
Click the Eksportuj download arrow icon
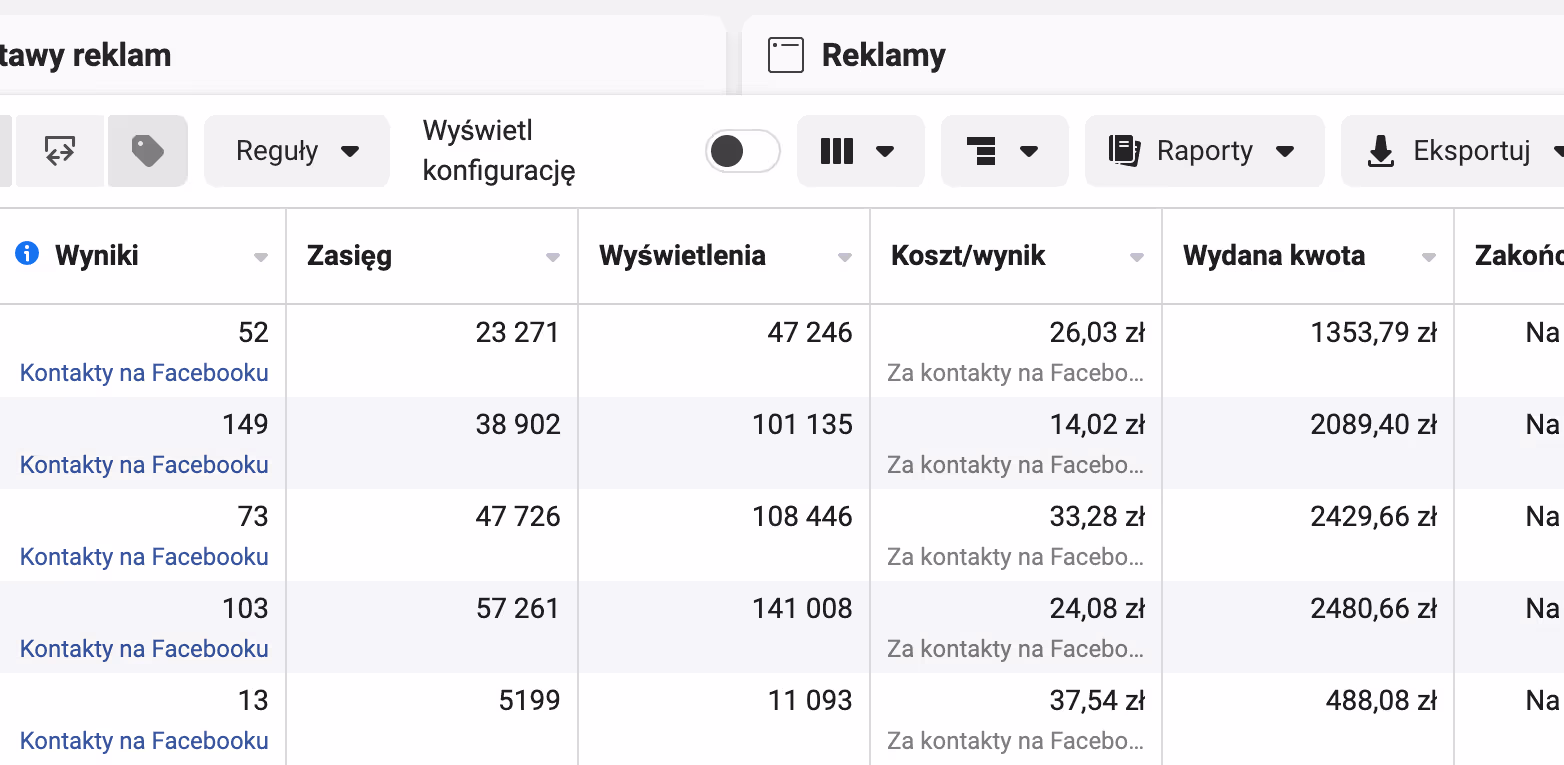[x=1381, y=151]
